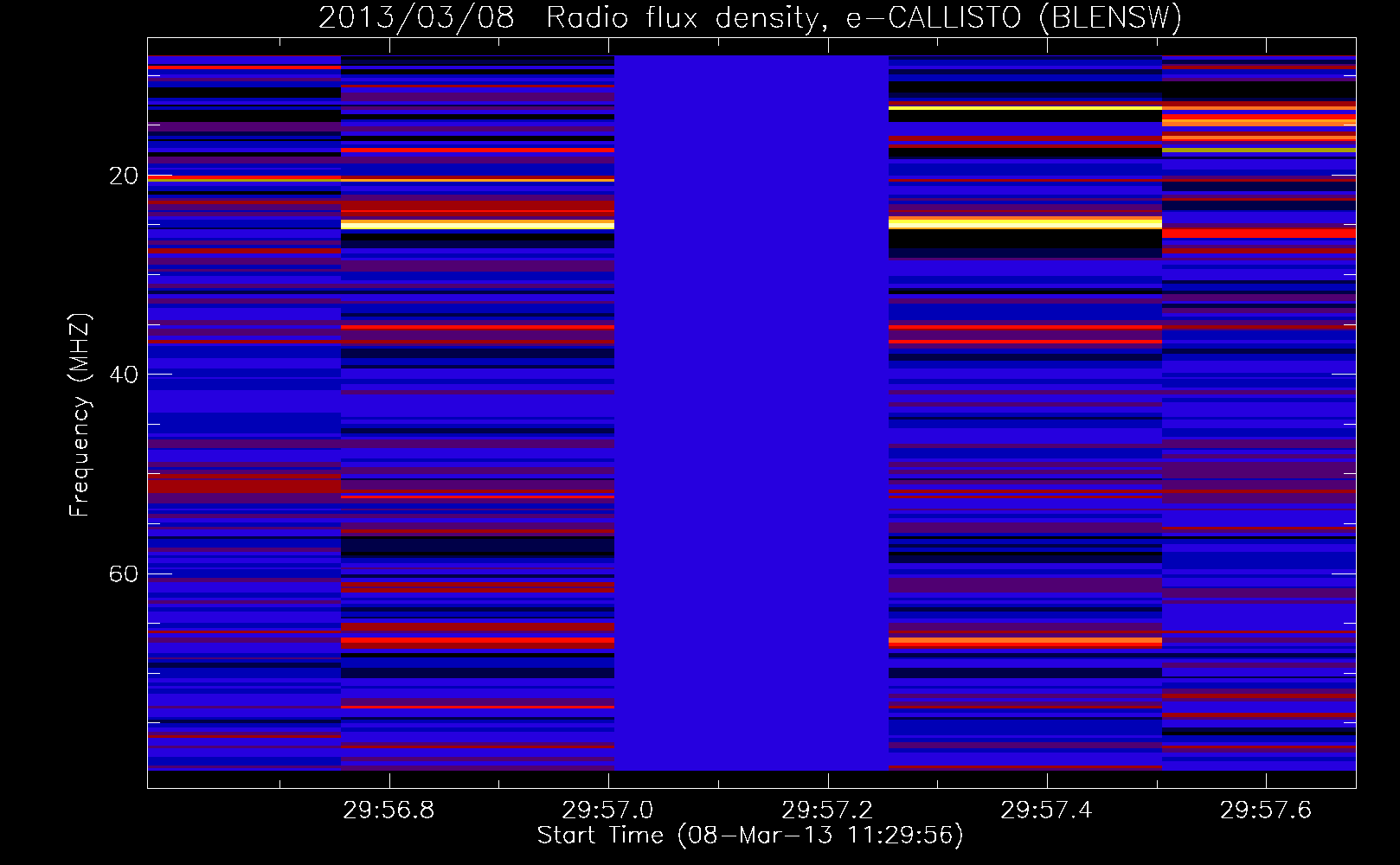Click the solid blue data gap in the spectrogram
Screen dimensions: 1400x865
coord(751,413)
